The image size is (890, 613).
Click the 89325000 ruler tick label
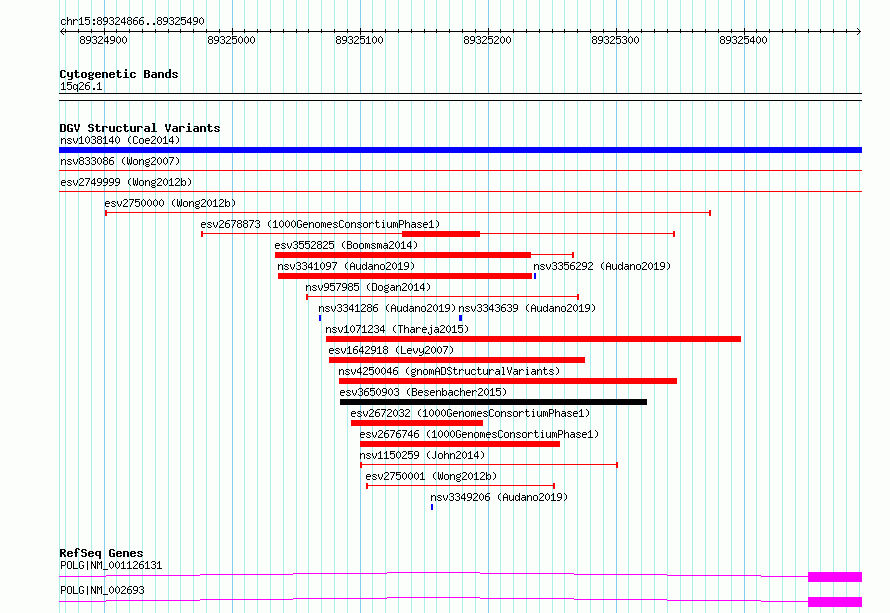[231, 40]
